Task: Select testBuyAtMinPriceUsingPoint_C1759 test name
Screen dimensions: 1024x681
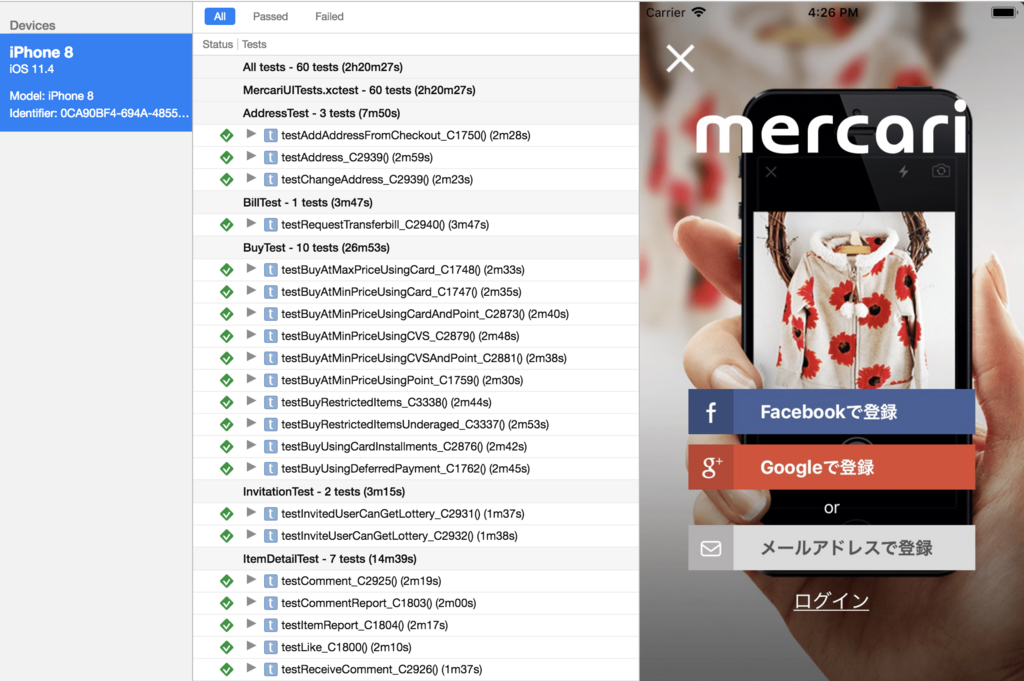Action: click(402, 380)
